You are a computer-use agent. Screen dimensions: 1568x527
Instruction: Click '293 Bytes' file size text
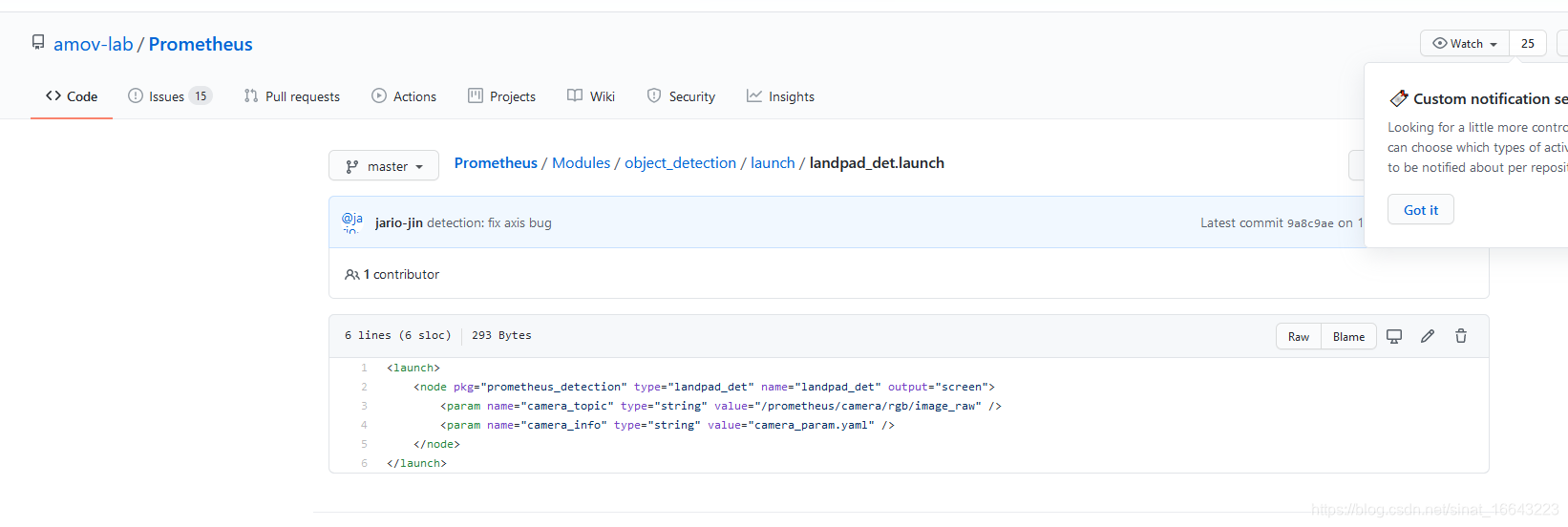pyautogui.click(x=501, y=335)
